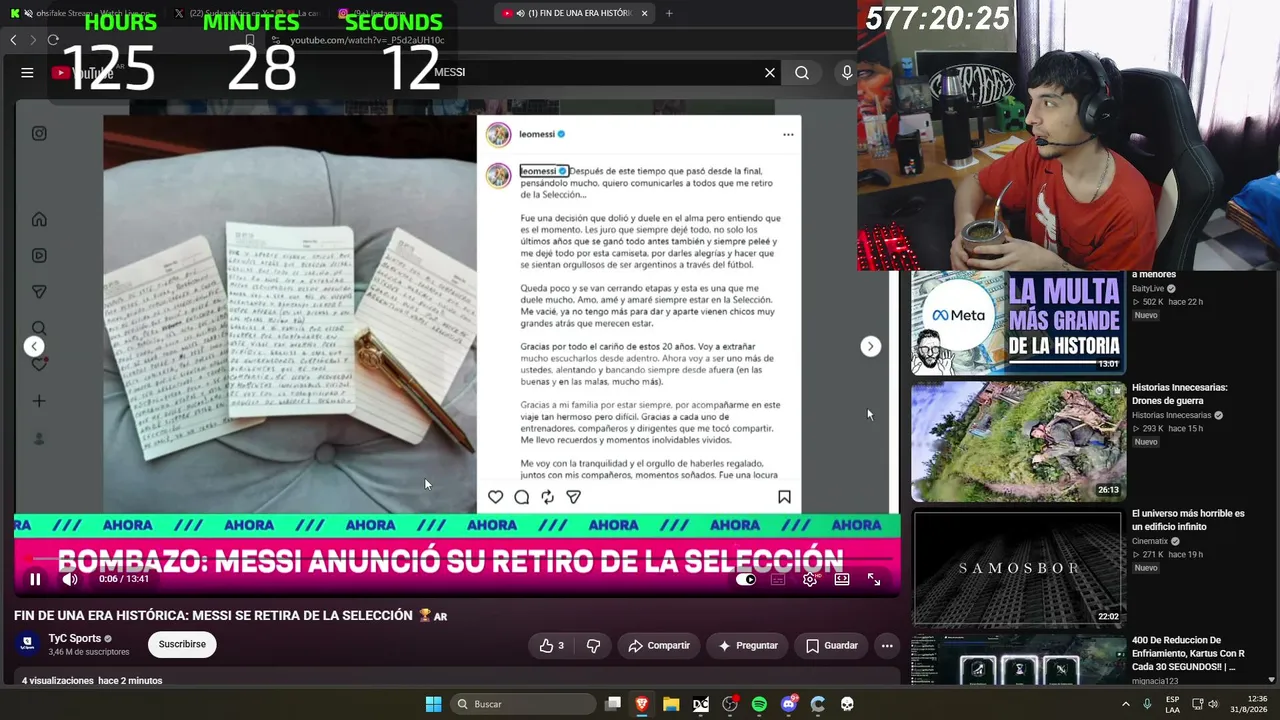This screenshot has height=720, width=1280.
Task: Click the comment bubble icon on Instagram post
Action: [521, 497]
